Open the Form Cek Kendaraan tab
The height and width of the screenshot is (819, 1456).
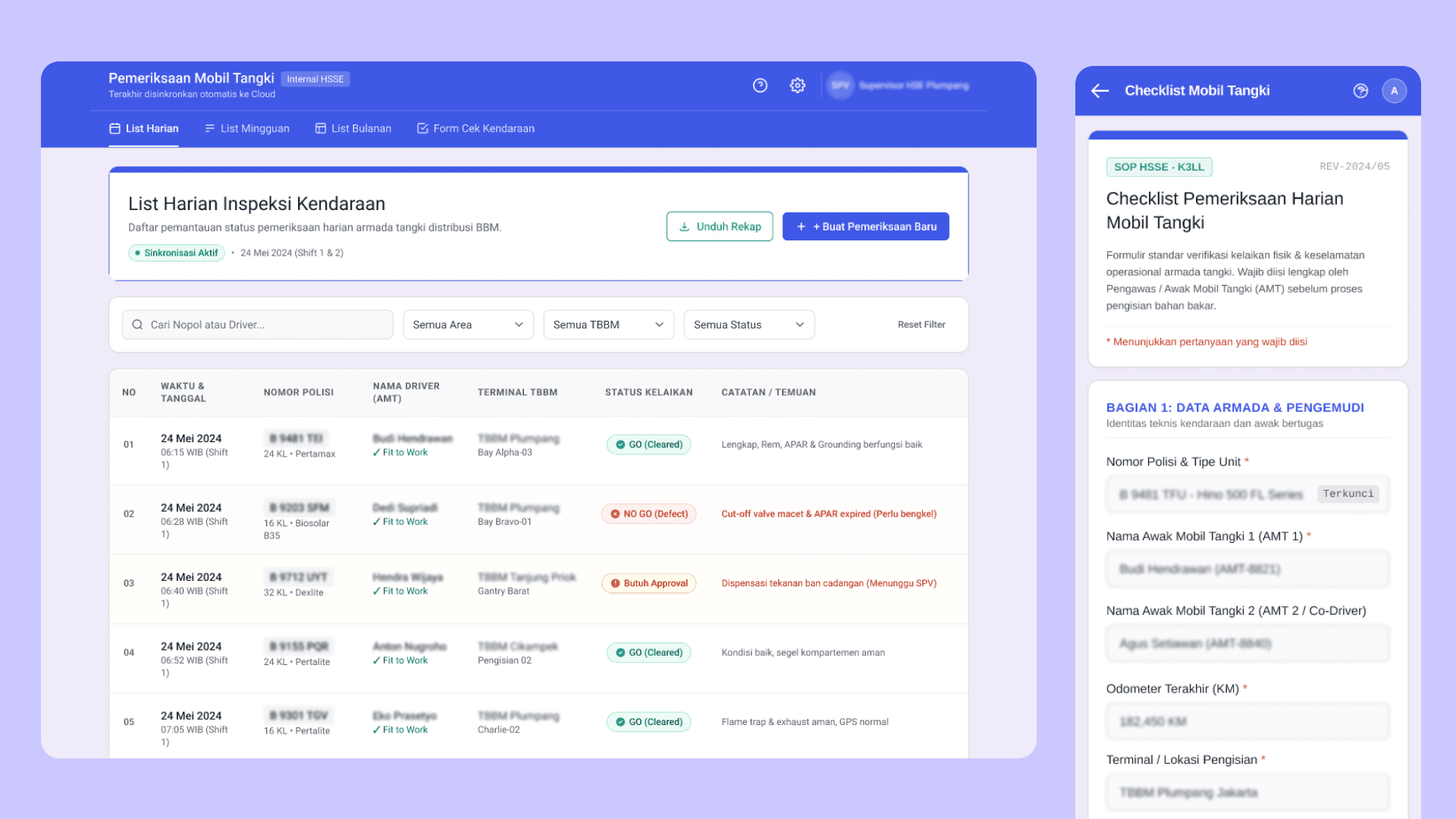(x=476, y=129)
